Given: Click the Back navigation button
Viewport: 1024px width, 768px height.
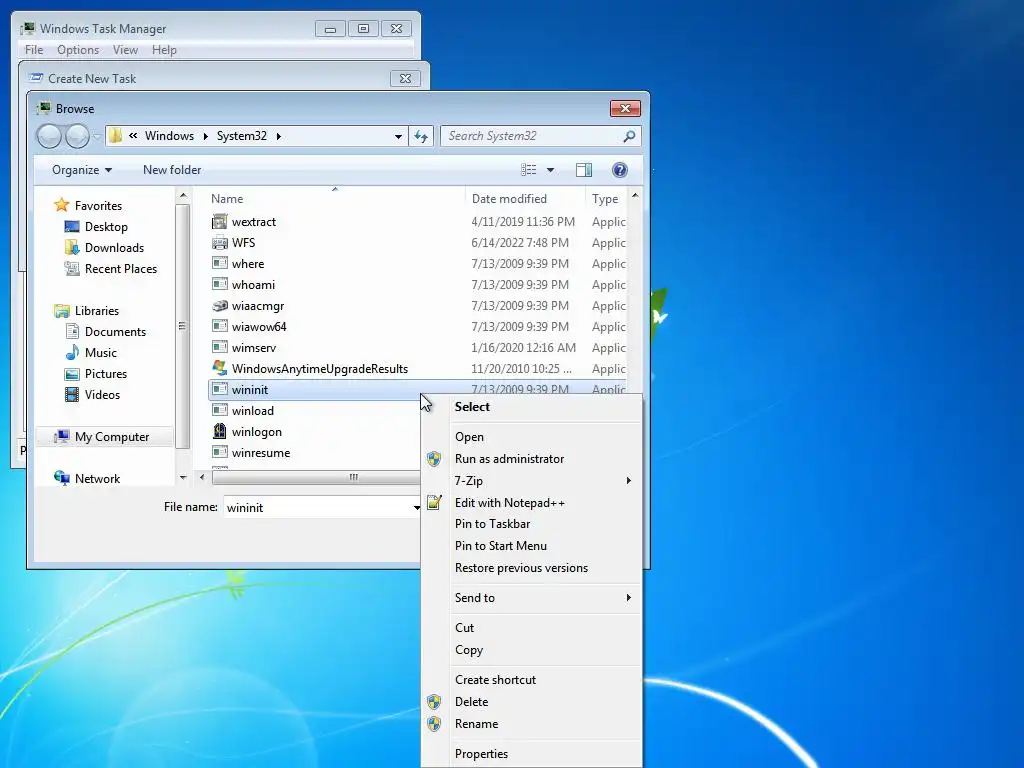Looking at the screenshot, I should 49,136.
